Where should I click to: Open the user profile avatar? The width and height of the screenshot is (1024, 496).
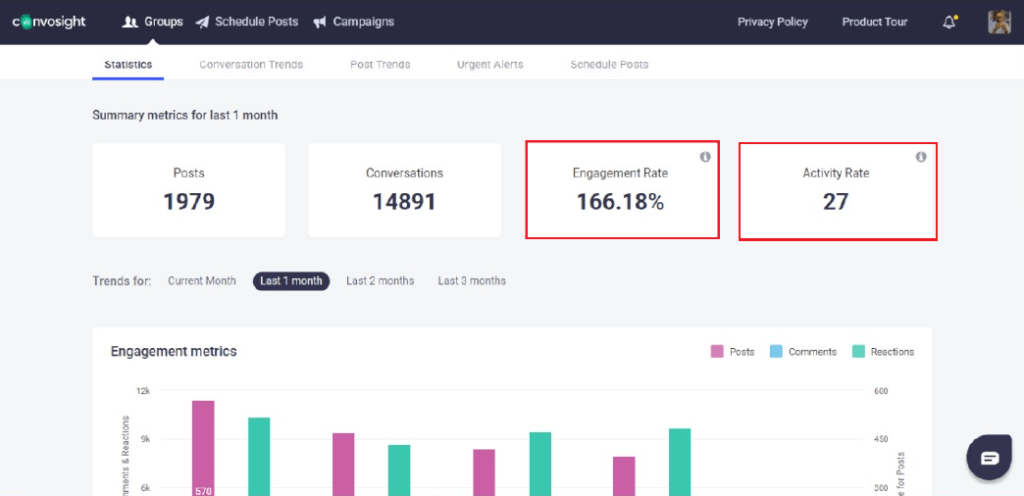pyautogui.click(x=999, y=22)
